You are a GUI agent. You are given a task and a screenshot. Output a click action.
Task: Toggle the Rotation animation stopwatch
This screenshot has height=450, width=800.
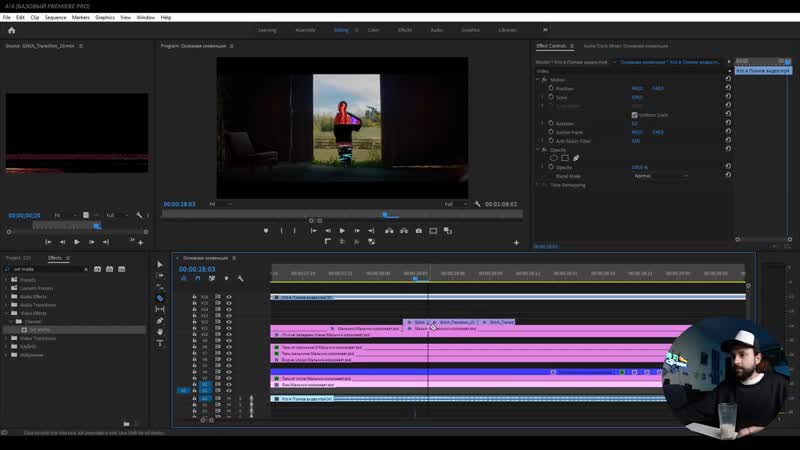click(551, 123)
